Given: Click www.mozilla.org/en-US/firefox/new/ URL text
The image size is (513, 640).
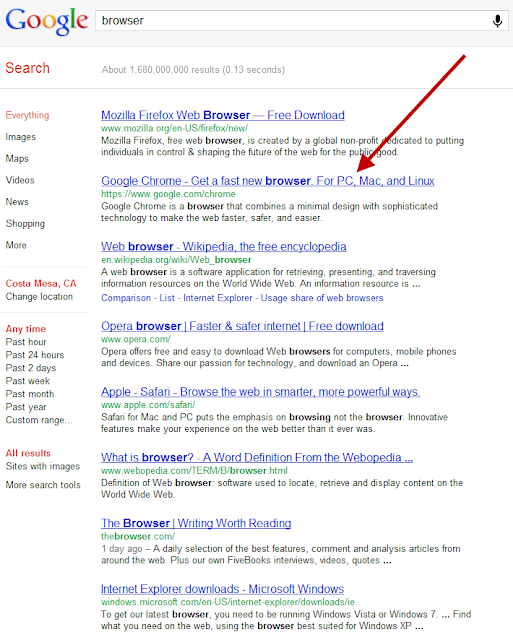Looking at the screenshot, I should click(174, 128).
